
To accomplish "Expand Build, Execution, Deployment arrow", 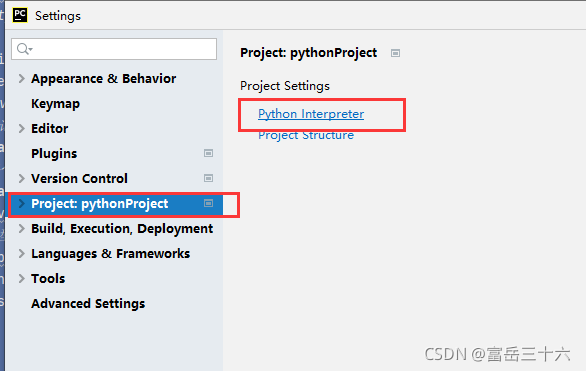I will [22, 229].
